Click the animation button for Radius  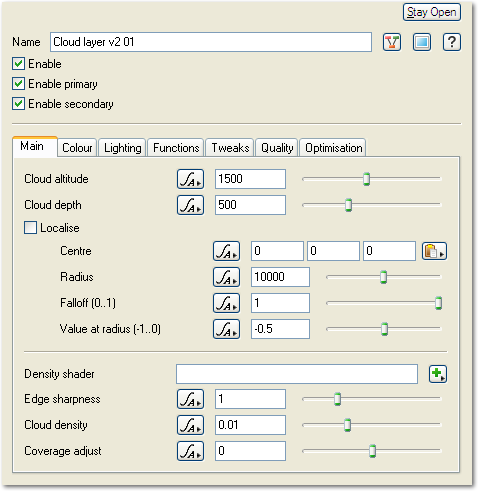[226, 277]
